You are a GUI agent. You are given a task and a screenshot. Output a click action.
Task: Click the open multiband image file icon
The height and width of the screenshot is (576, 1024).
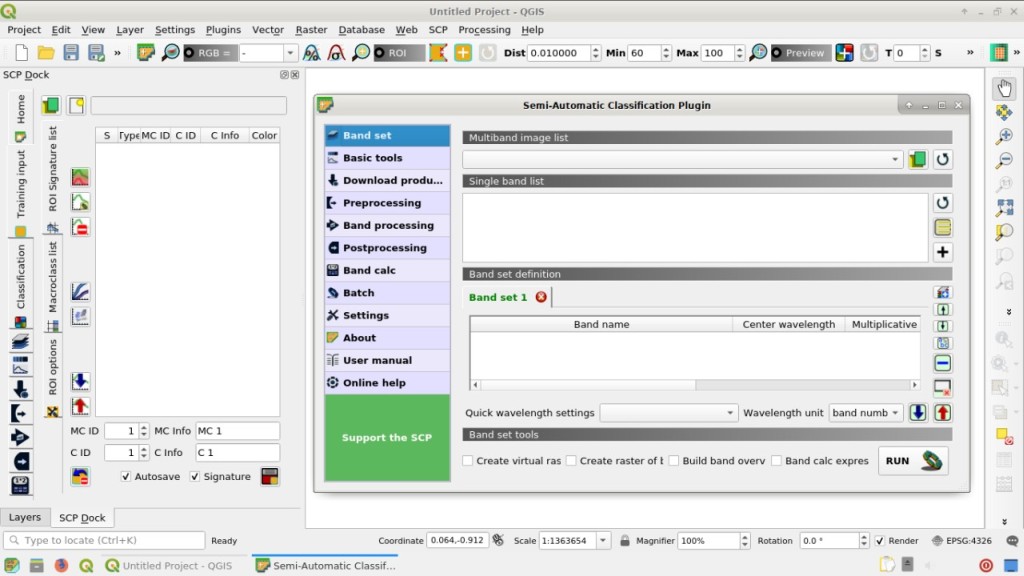point(918,159)
